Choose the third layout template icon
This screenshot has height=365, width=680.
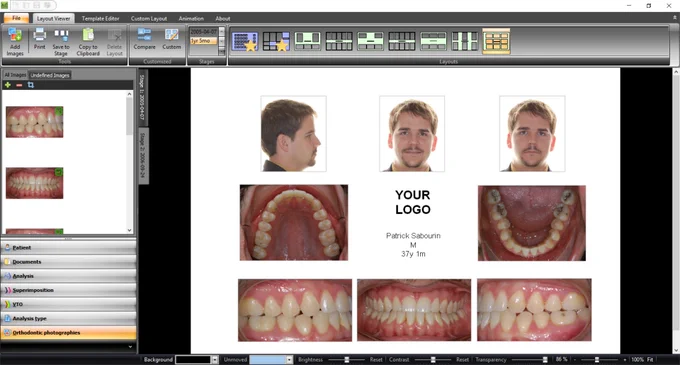point(307,41)
